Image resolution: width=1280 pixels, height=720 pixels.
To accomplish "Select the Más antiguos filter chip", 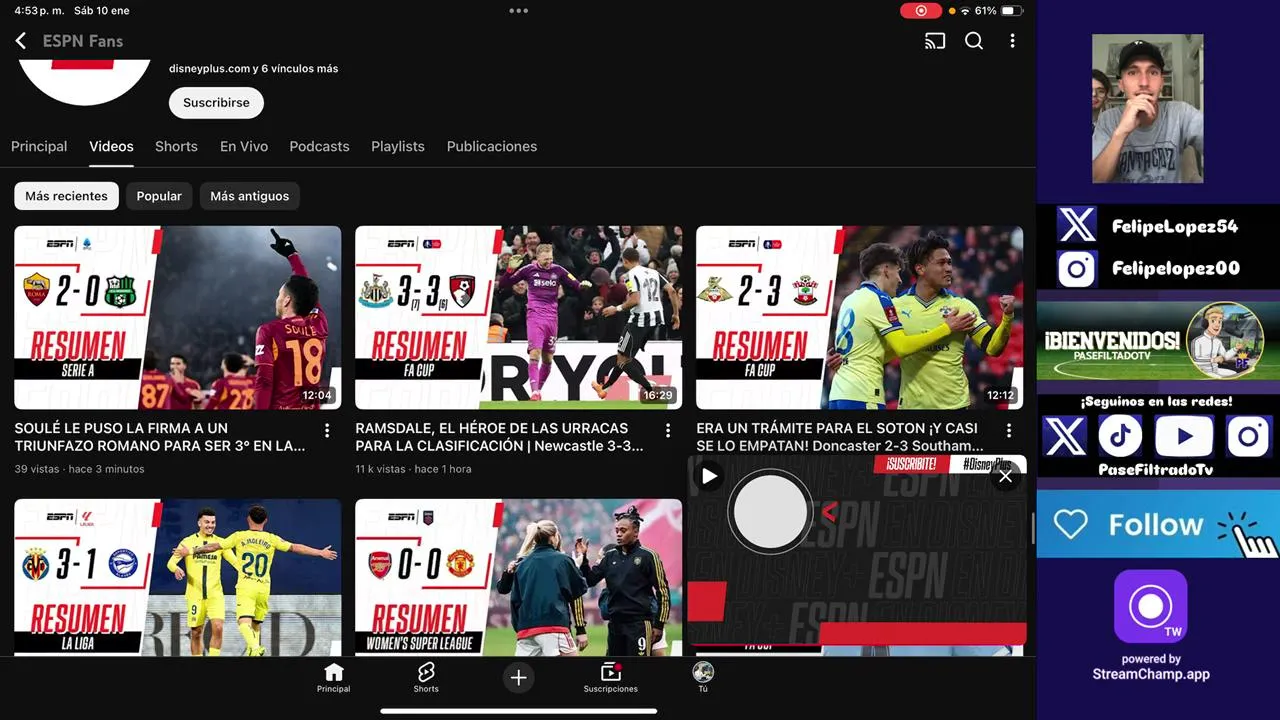I will (250, 196).
